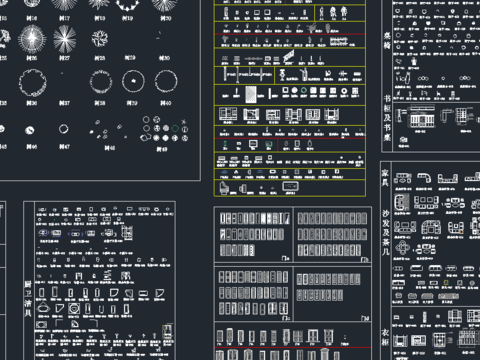The width and height of the screenshot is (480, 360).
Task: Click the circle tree with center dot 树39
Action: [x=133, y=81]
